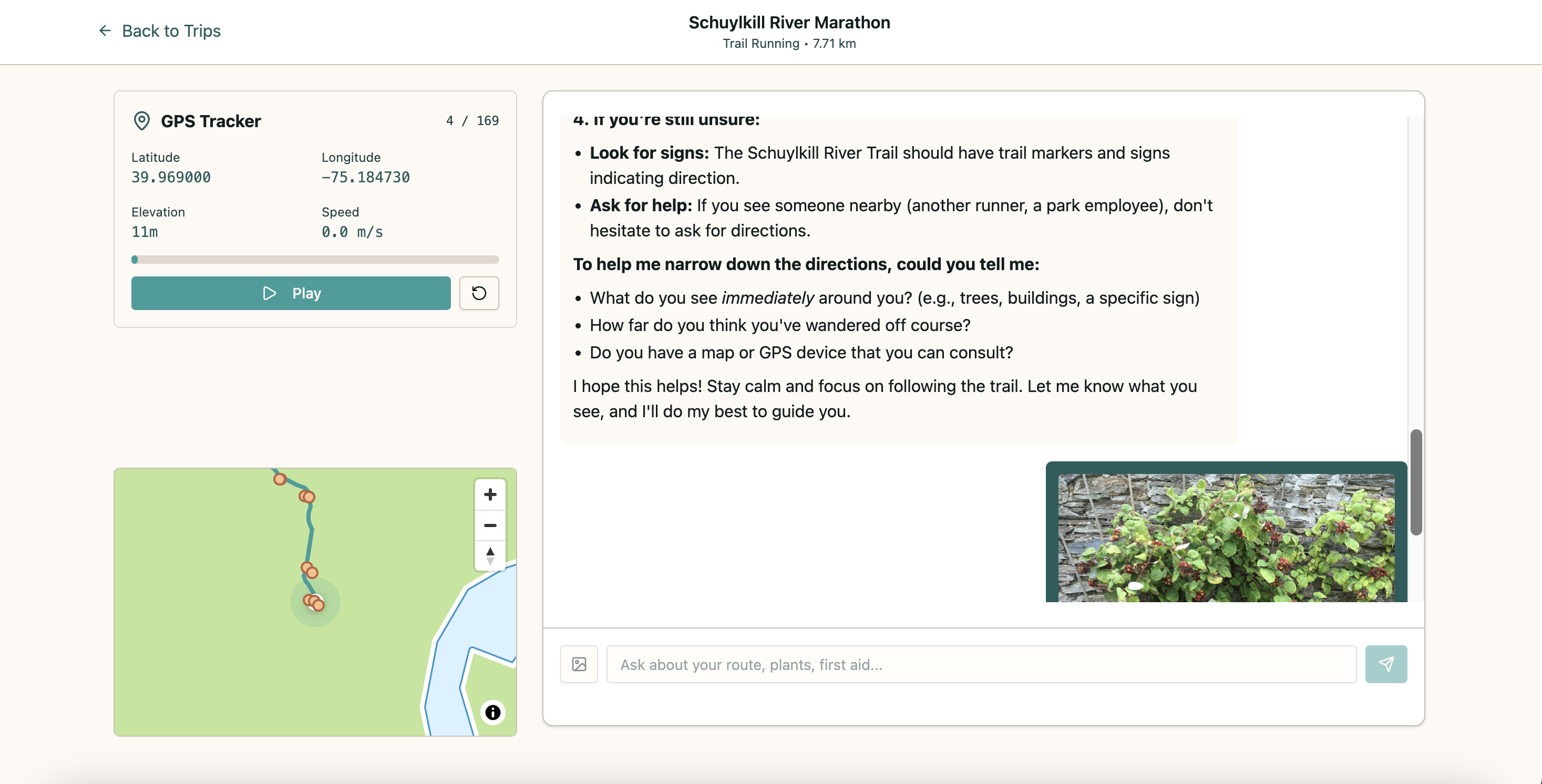The height and width of the screenshot is (784, 1542).
Task: Zoom out on the map
Action: pos(490,525)
